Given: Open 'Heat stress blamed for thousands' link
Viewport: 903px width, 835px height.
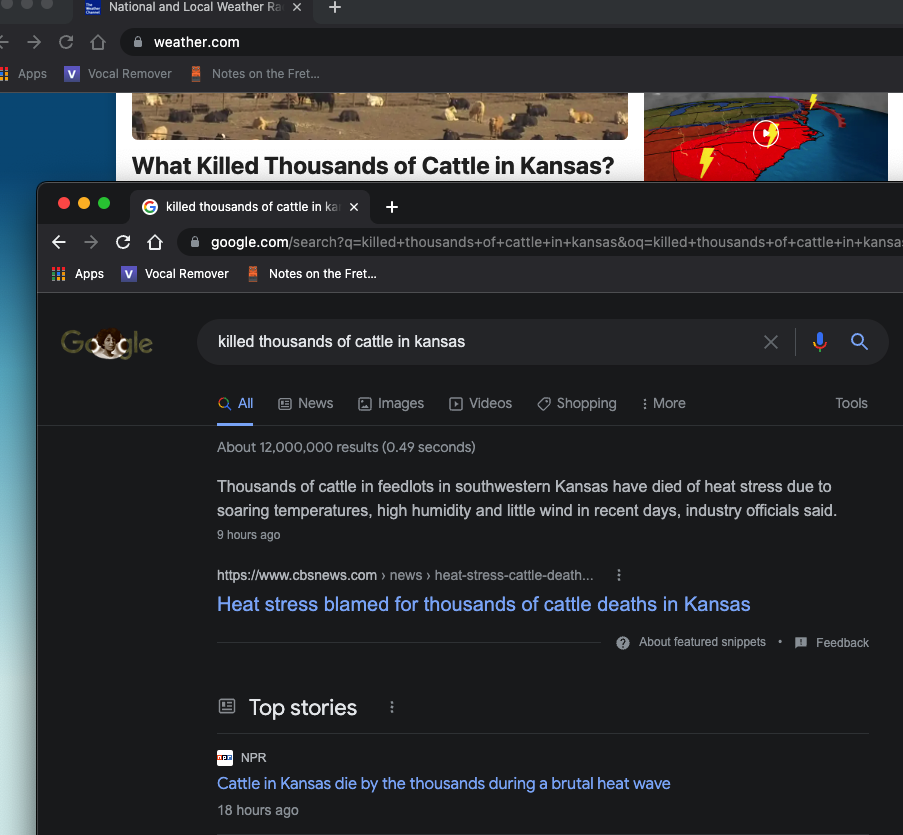Looking at the screenshot, I should coord(483,605).
